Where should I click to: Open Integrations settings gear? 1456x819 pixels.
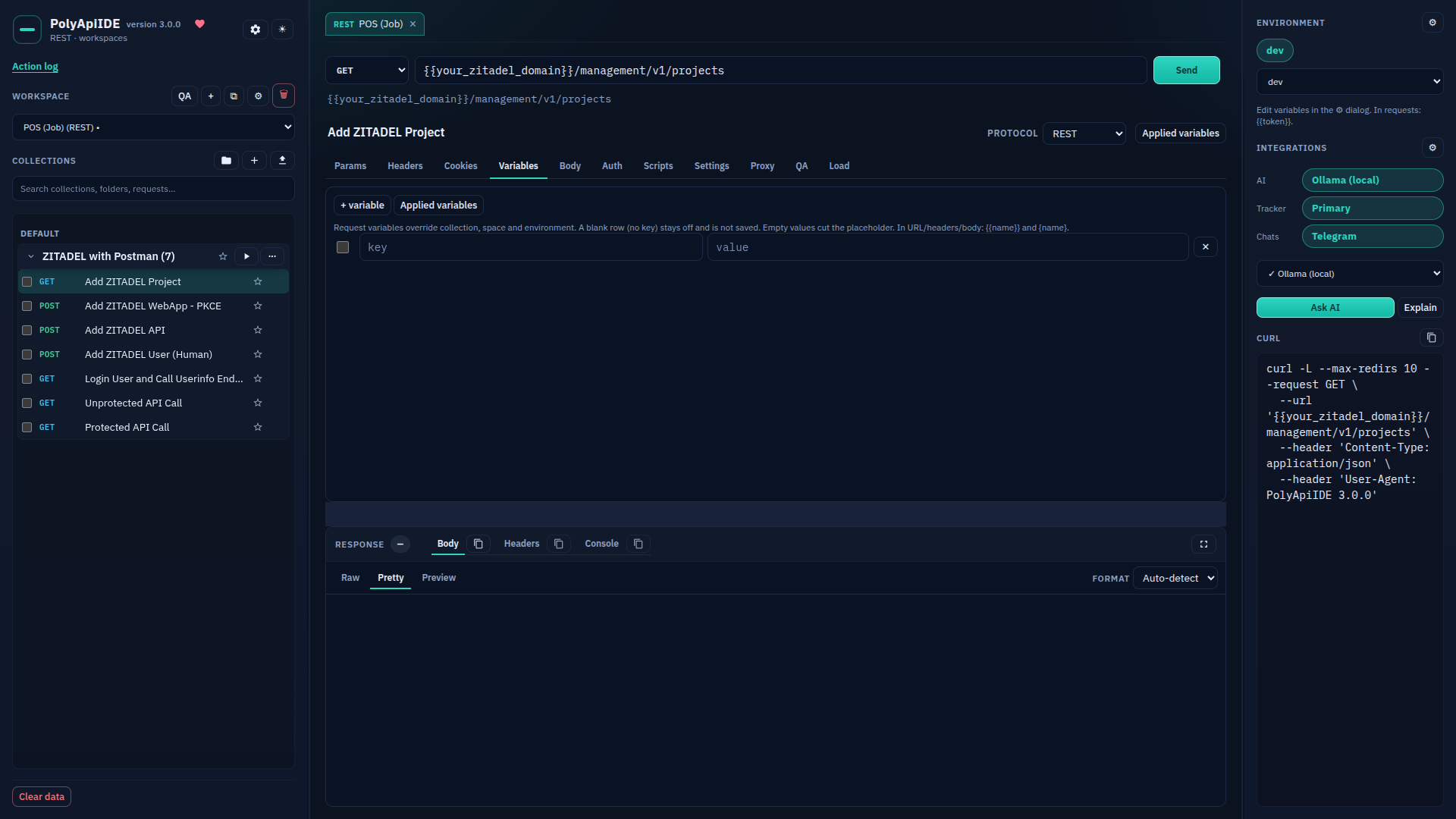click(1432, 148)
